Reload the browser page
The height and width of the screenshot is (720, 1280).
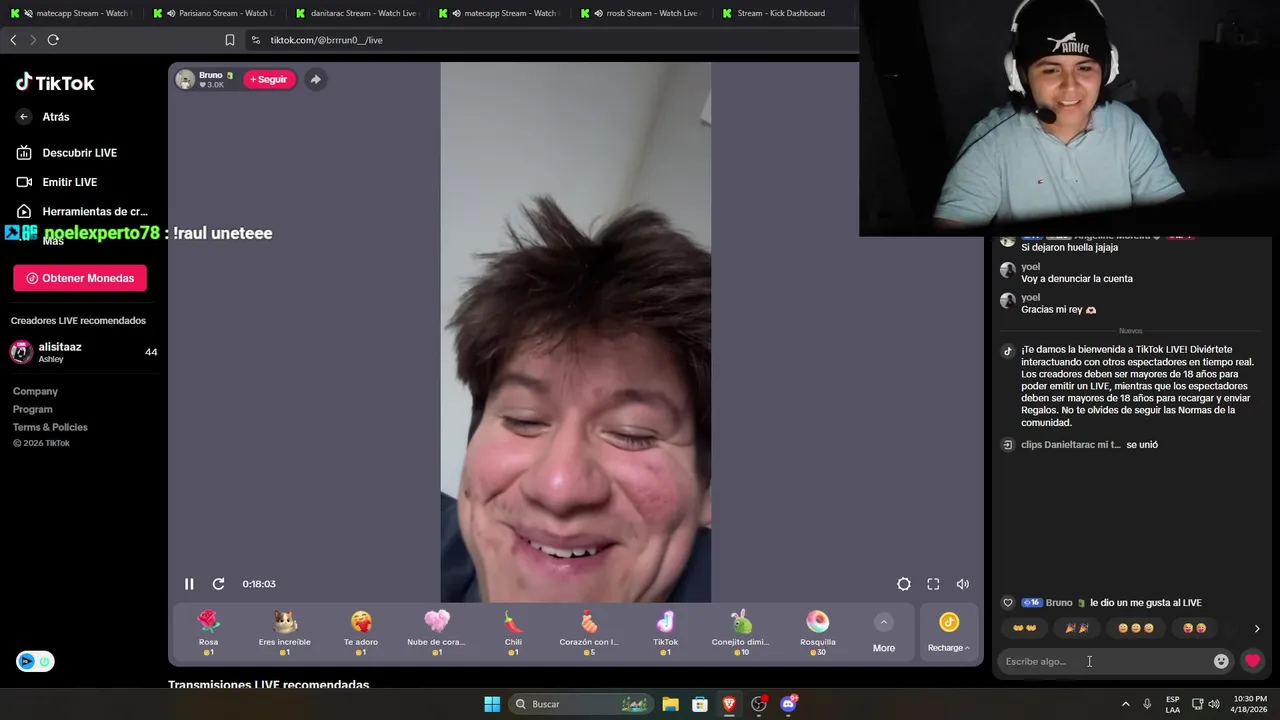(x=53, y=40)
